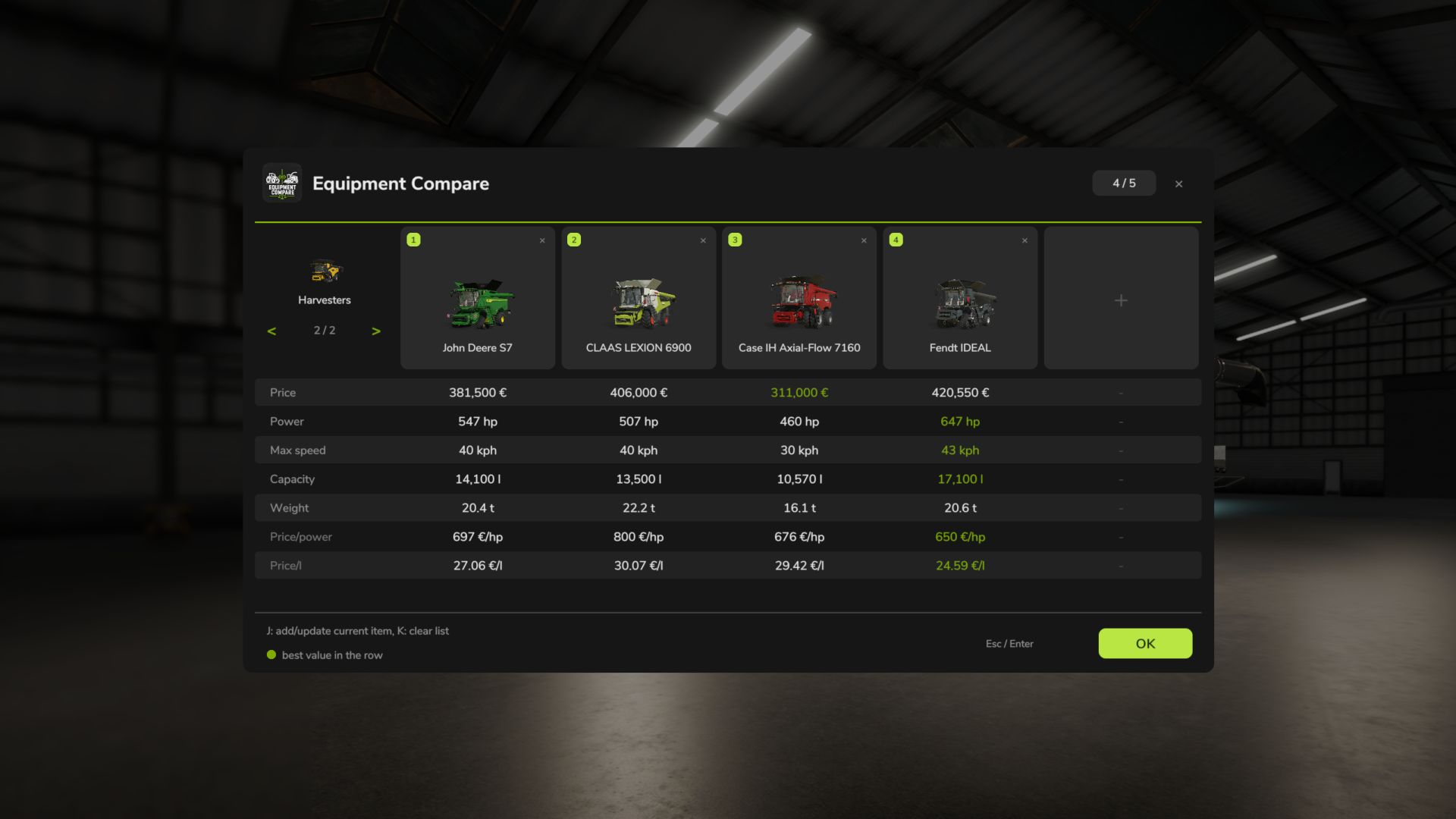Click the 20.6 t weight value
The width and height of the screenshot is (1456, 819).
click(x=960, y=507)
